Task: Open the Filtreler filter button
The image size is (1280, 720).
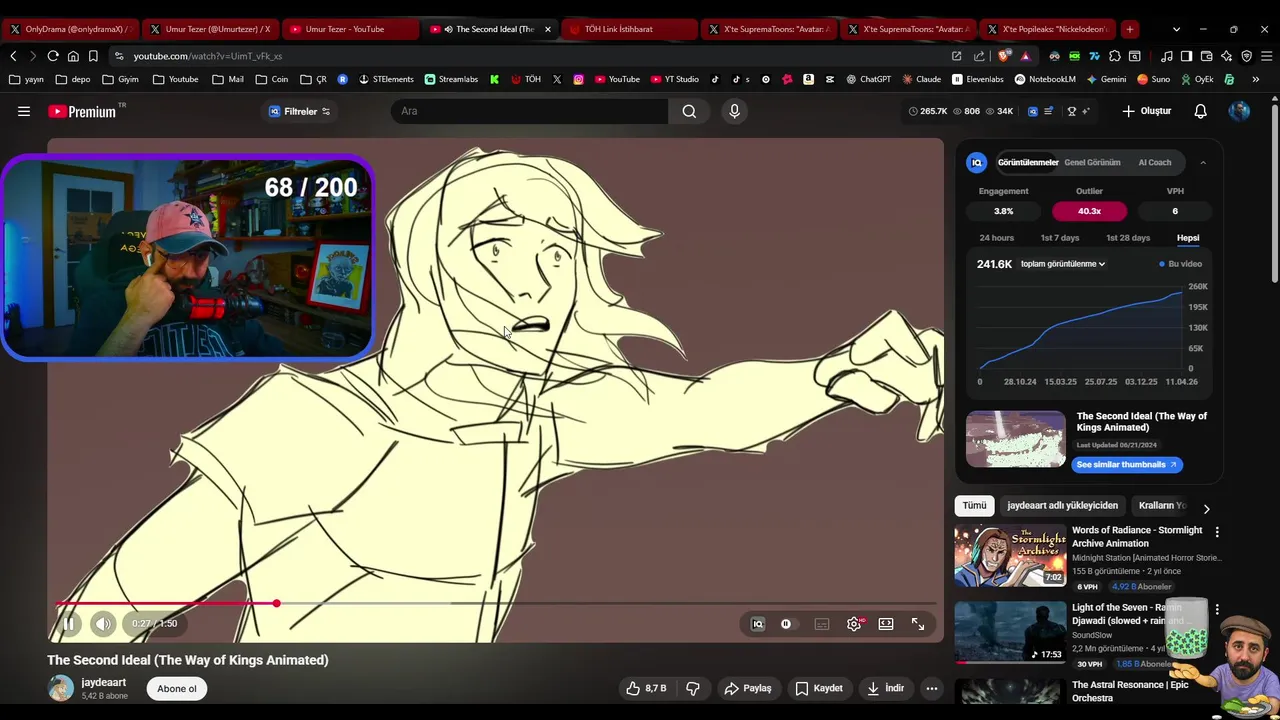Action: [299, 111]
